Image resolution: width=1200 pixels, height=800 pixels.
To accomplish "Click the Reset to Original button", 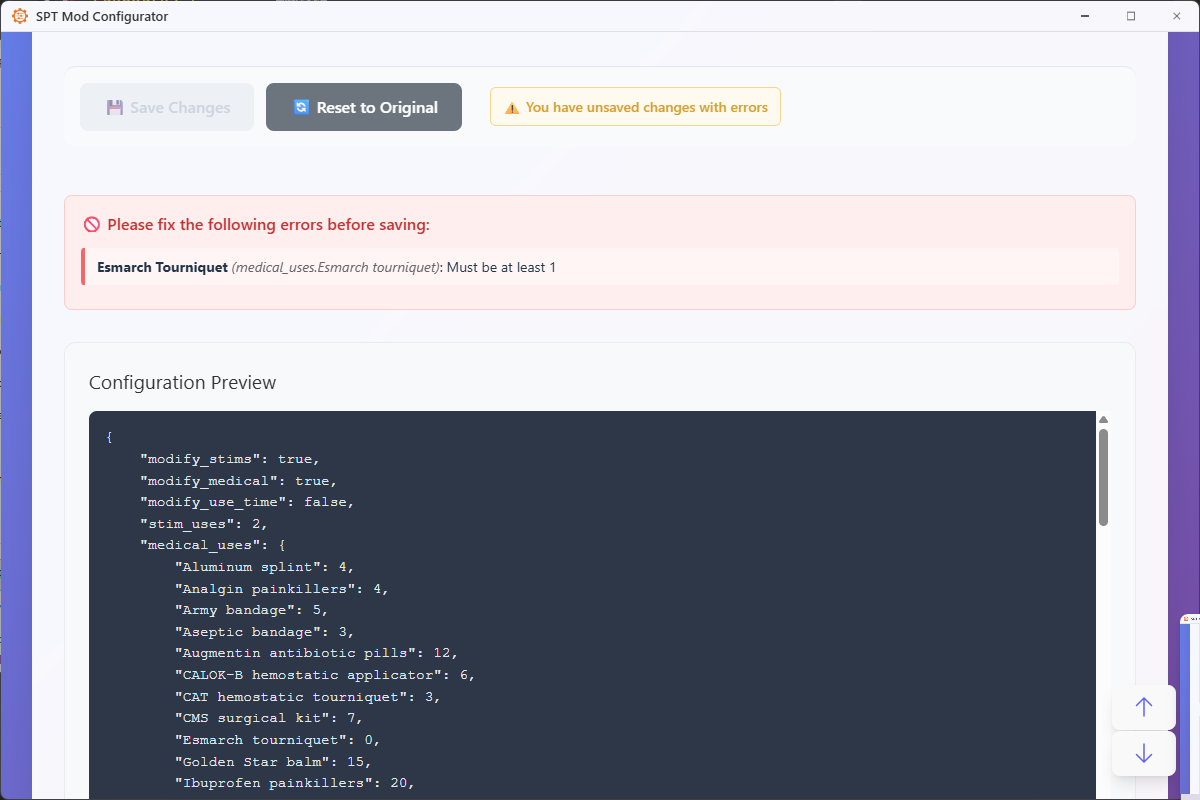I will point(364,107).
